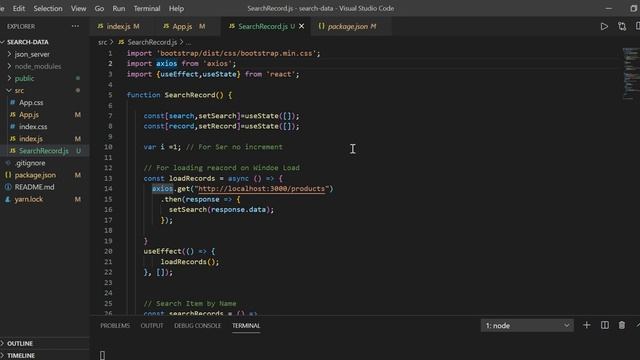The width and height of the screenshot is (640, 360).
Task: Select SearchRecord.js in the explorer tree
Action: pos(44,151)
